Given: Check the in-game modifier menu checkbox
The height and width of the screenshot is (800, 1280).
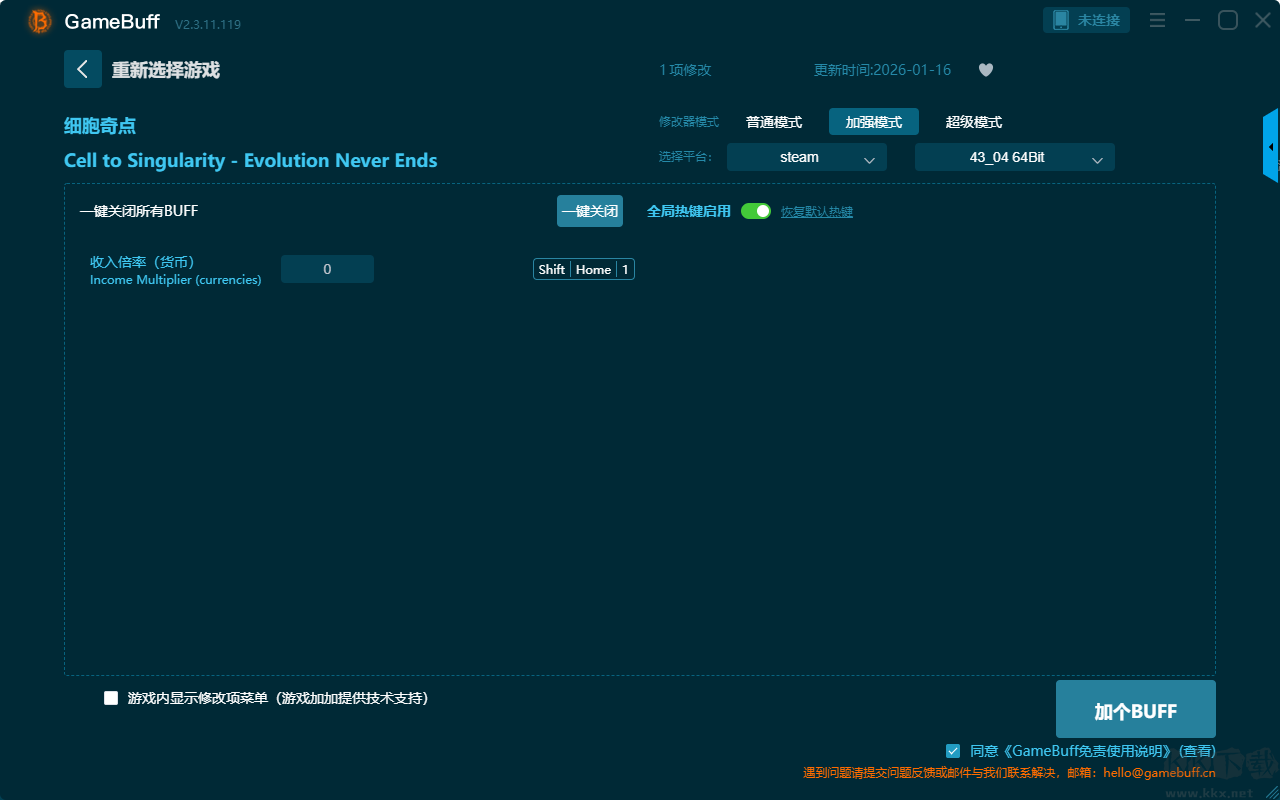Looking at the screenshot, I should (111, 698).
